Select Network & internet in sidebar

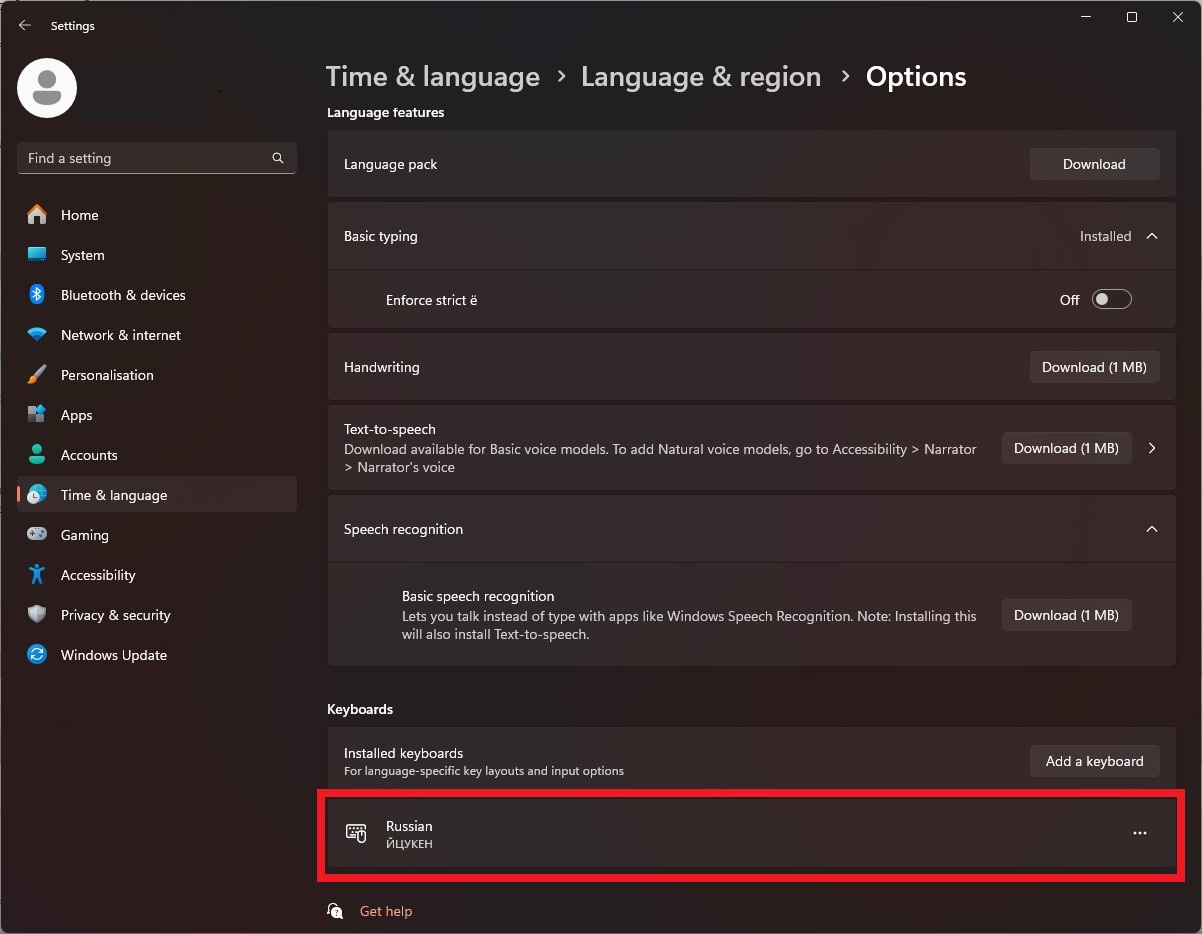click(157, 335)
